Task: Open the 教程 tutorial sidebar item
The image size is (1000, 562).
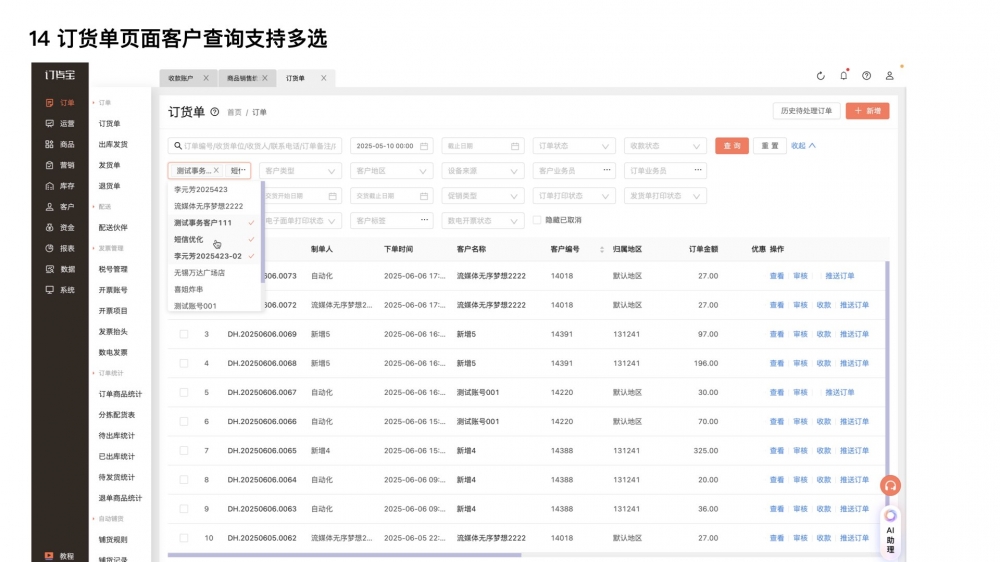Action: pyautogui.click(x=60, y=556)
